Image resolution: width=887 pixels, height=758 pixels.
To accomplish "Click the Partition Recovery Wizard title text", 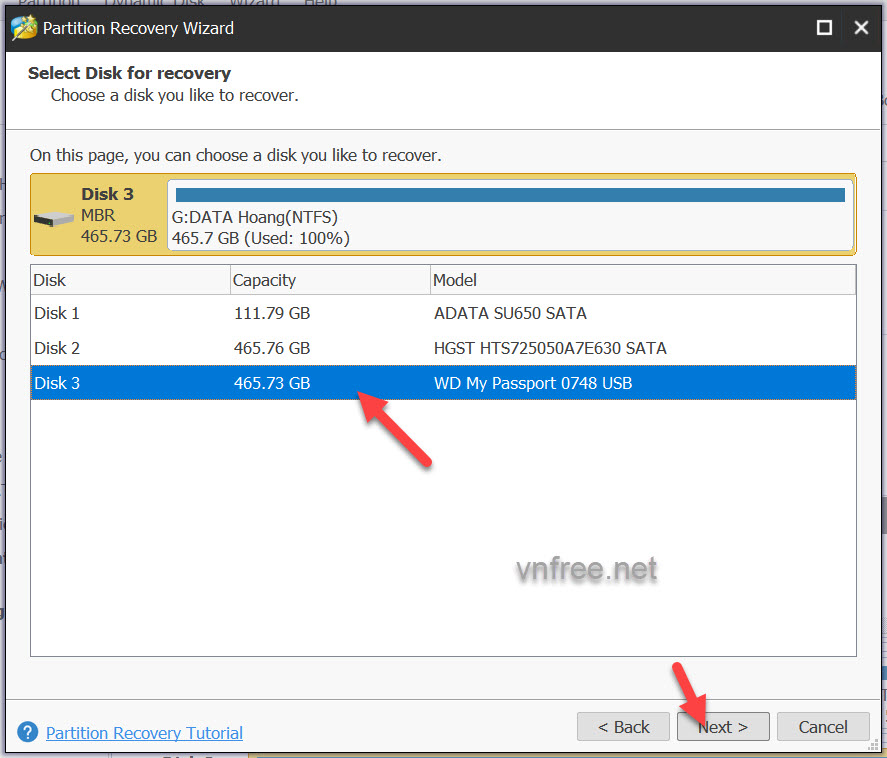I will pyautogui.click(x=139, y=28).
